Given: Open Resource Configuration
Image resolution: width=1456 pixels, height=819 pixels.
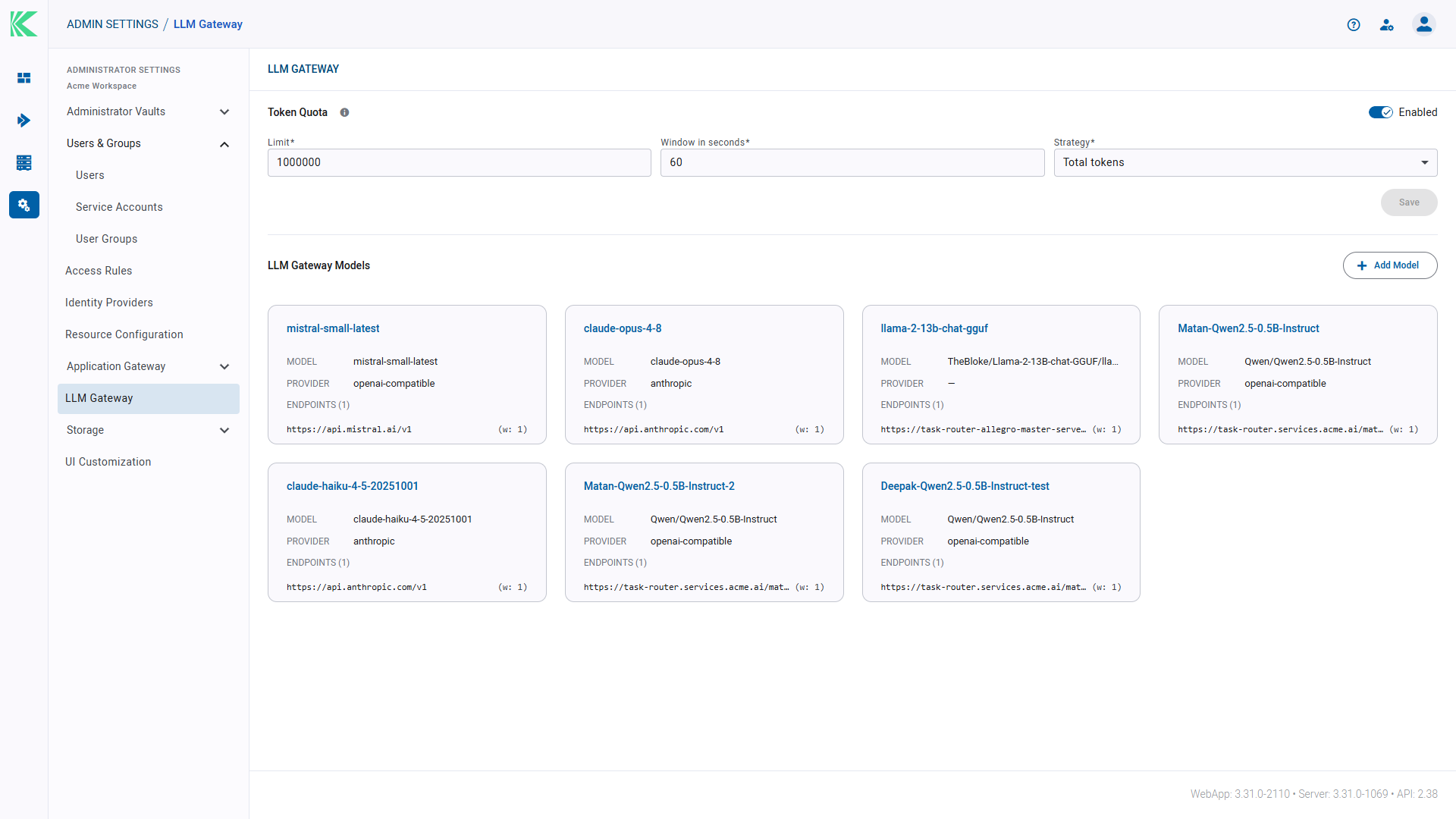Looking at the screenshot, I should pyautogui.click(x=124, y=334).
